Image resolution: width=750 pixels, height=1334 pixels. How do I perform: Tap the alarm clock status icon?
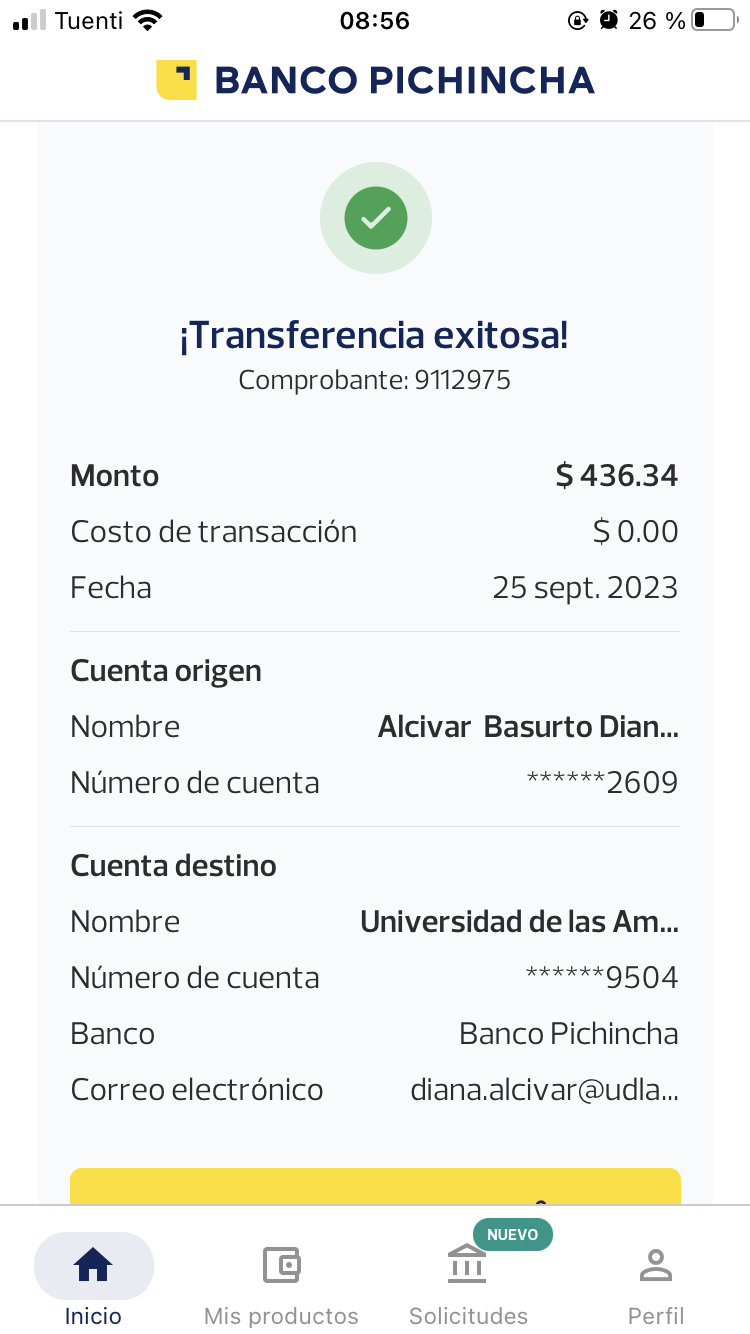[608, 20]
